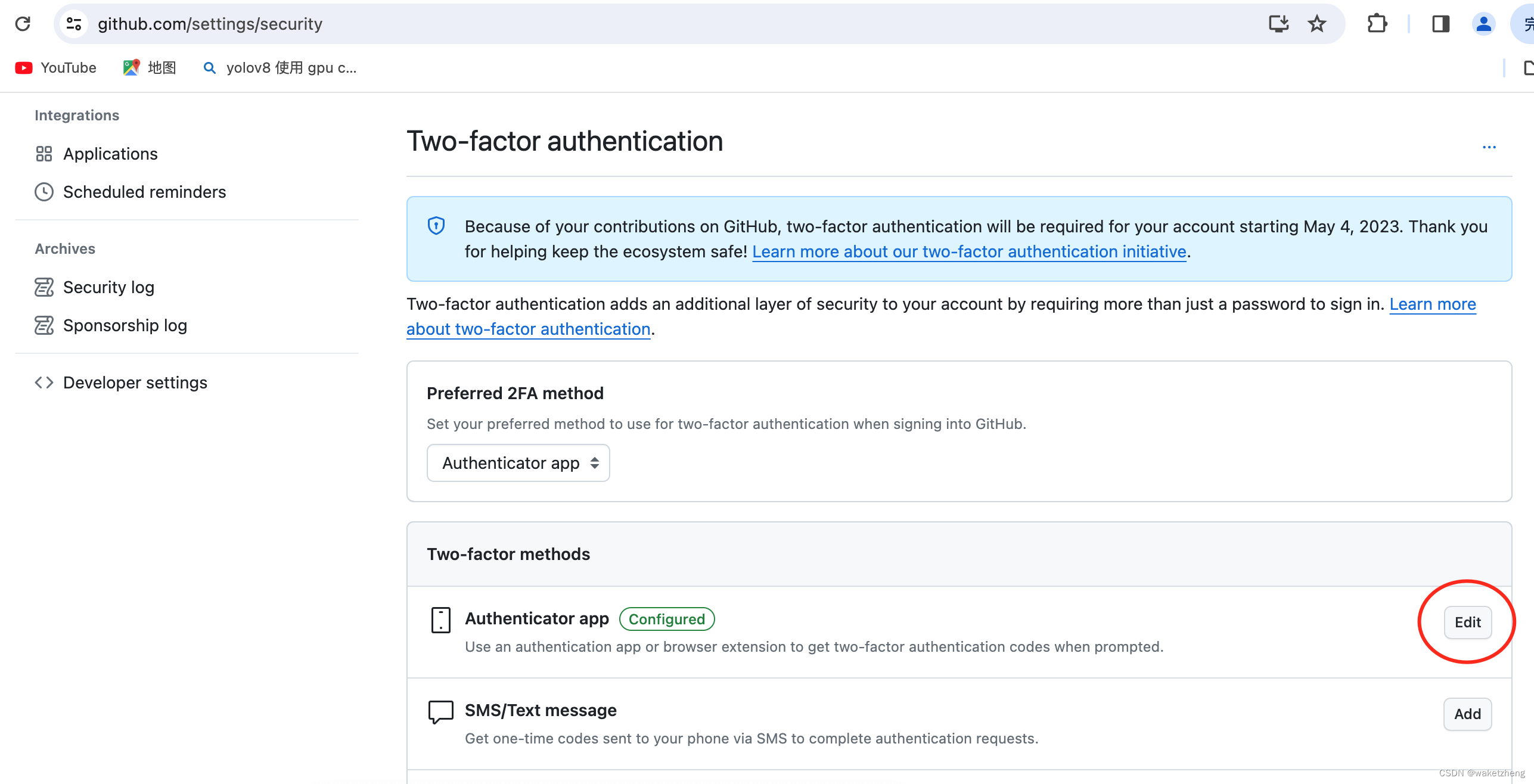The height and width of the screenshot is (784, 1534).
Task: Toggle the browser side panel icon
Action: (1440, 24)
